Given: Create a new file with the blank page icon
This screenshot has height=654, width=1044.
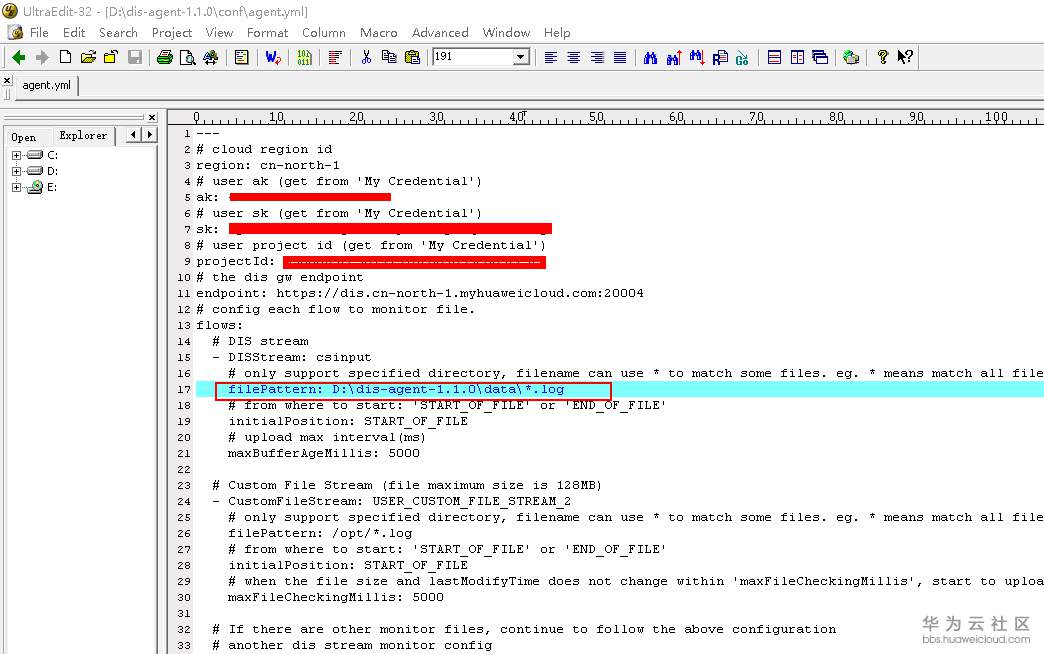Looking at the screenshot, I should pos(65,57).
